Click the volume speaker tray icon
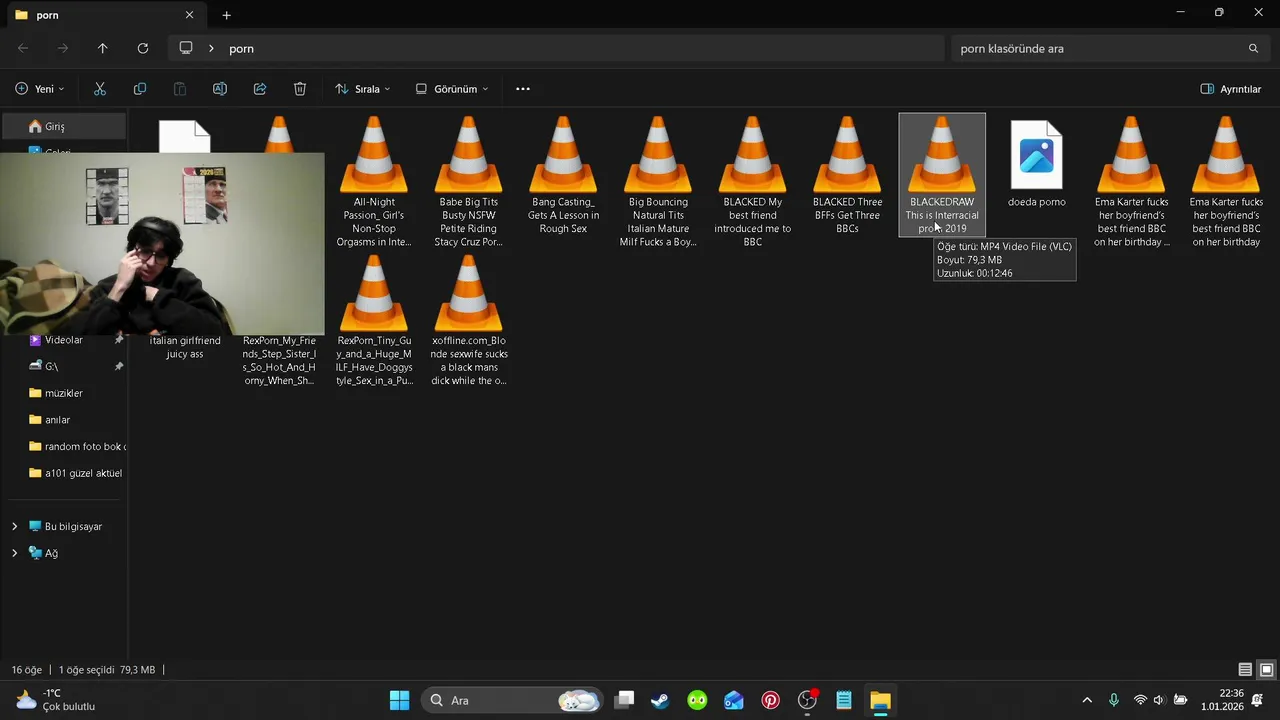Screen dimensions: 1280x720 (x=1159, y=700)
